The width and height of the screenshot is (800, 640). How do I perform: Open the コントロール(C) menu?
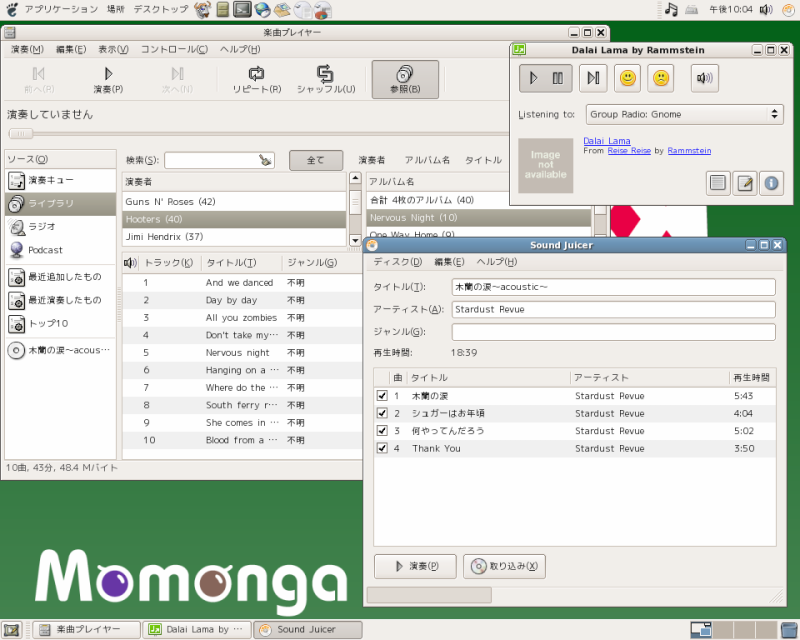(x=174, y=50)
